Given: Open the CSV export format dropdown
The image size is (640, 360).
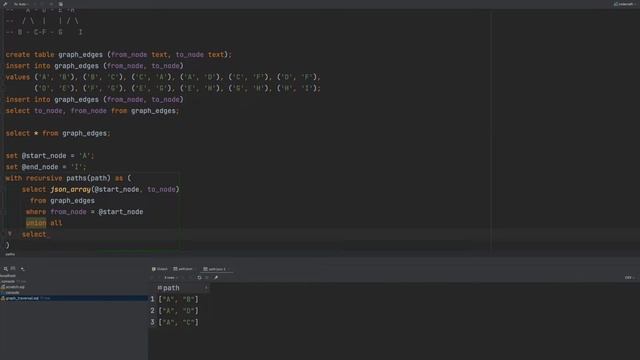Looking at the screenshot, I should click(x=630, y=278).
